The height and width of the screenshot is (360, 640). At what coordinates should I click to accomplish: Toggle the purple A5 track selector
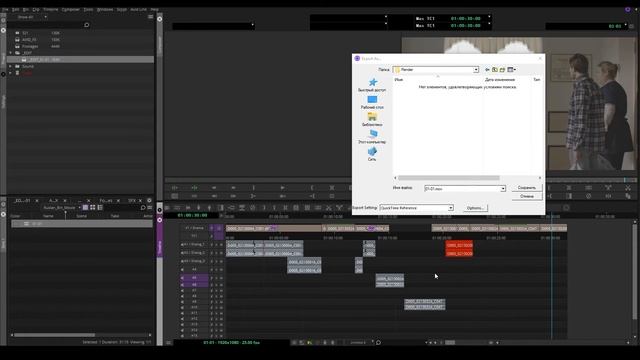(194, 278)
